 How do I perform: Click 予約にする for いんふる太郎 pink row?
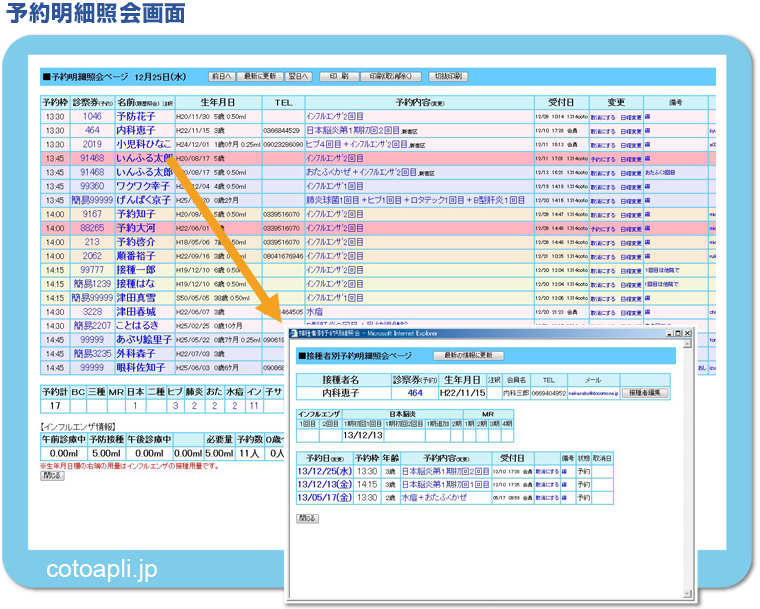(x=603, y=159)
